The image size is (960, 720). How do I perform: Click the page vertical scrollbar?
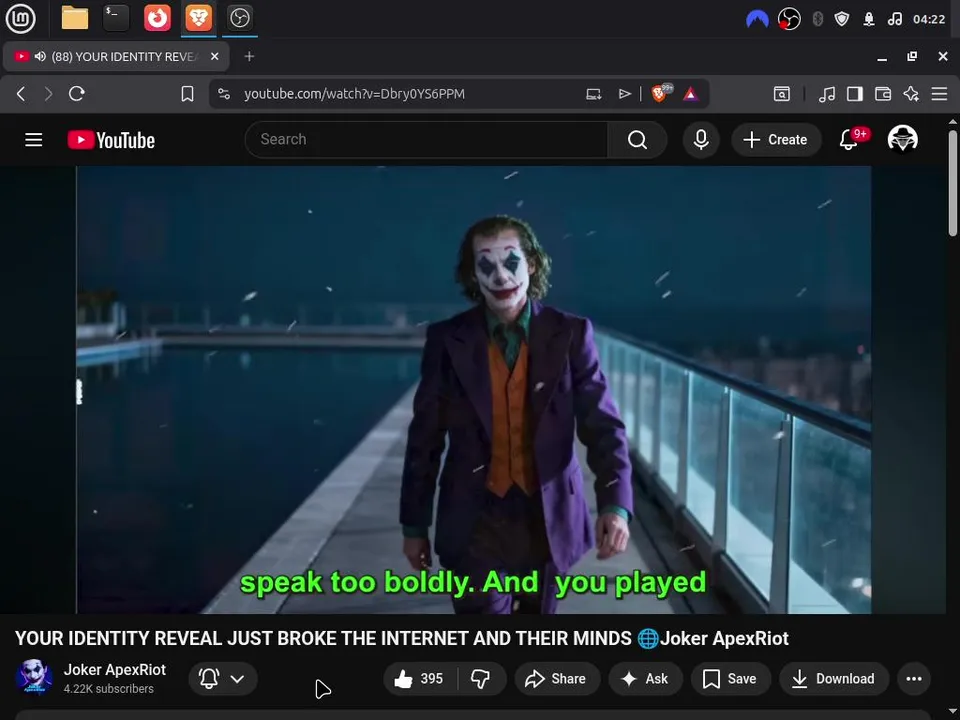[x=953, y=184]
